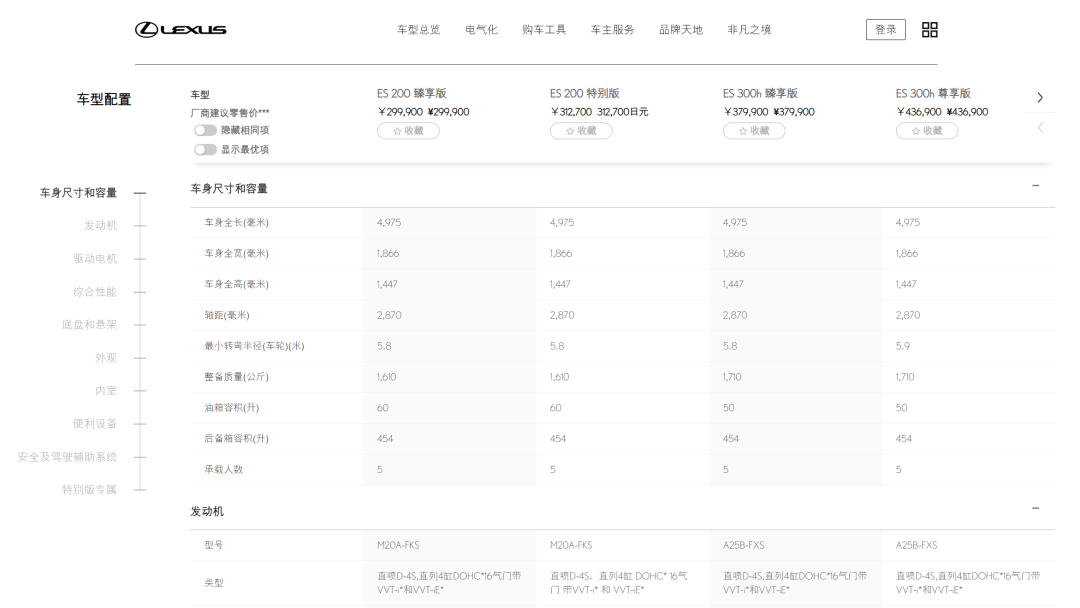Show next models with right arrow
1080x608 pixels.
click(1040, 98)
